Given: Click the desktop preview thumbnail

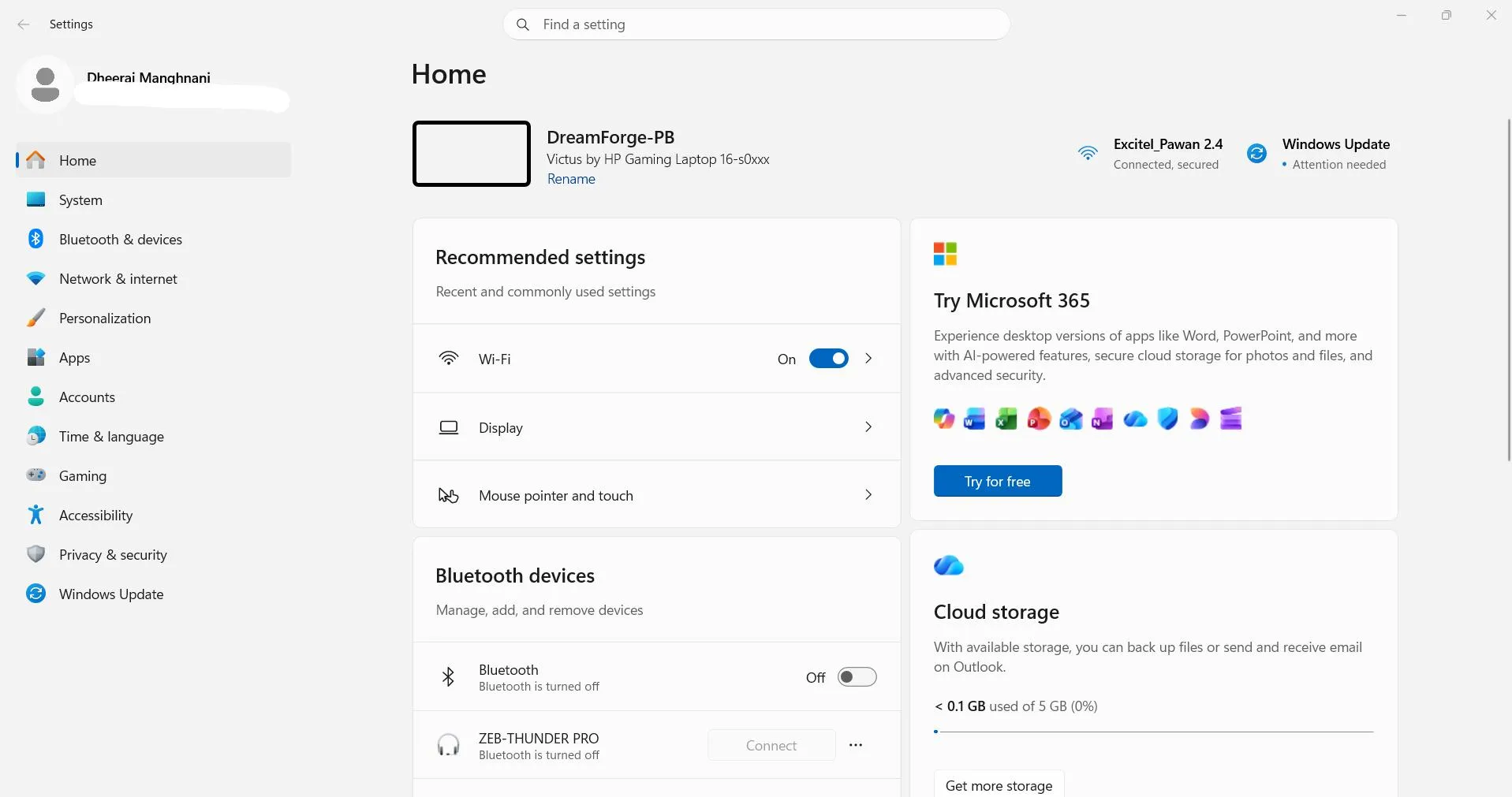Looking at the screenshot, I should click(x=472, y=154).
